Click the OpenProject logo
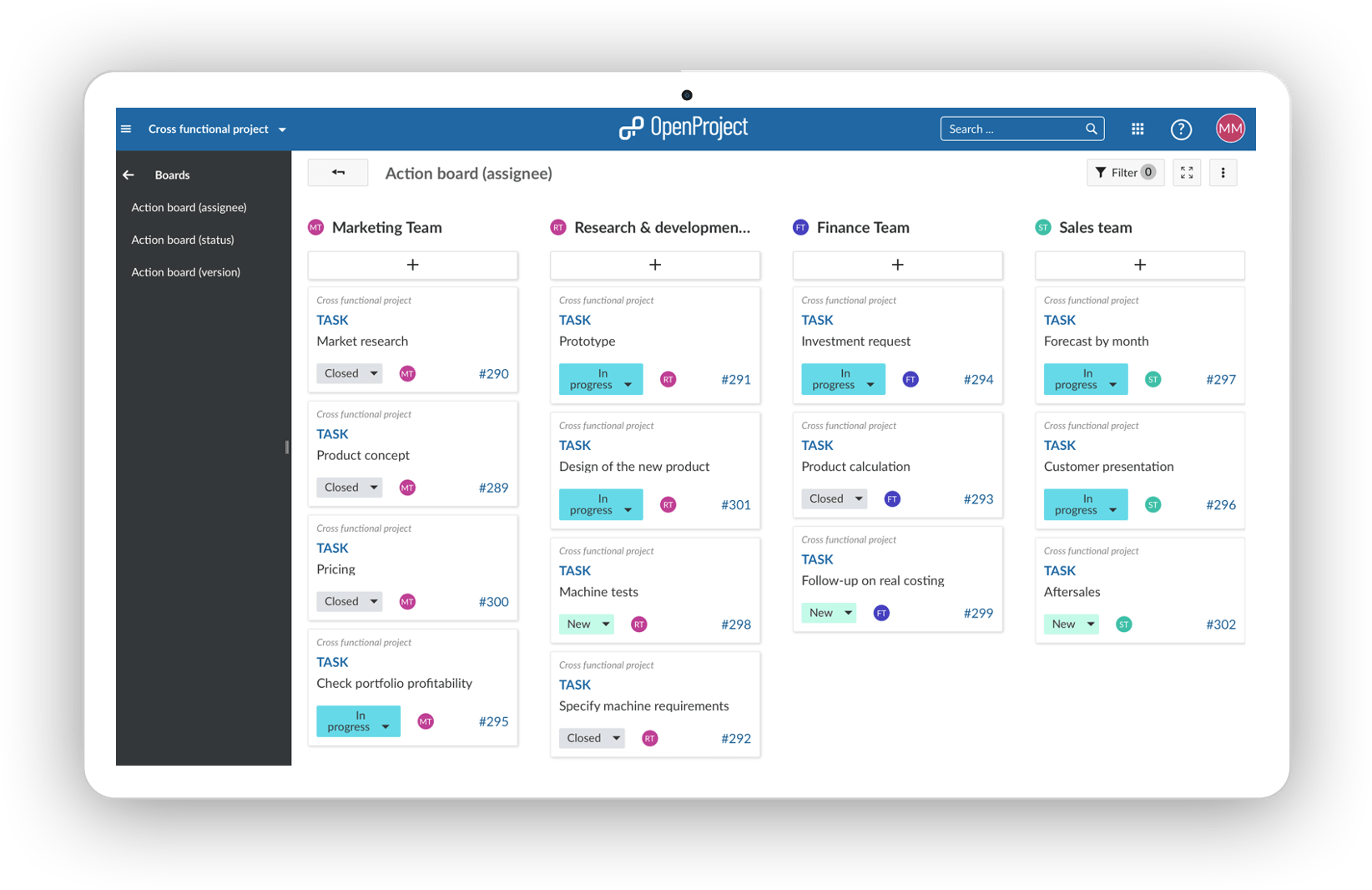Viewport: 1372px width, 890px height. [683, 128]
